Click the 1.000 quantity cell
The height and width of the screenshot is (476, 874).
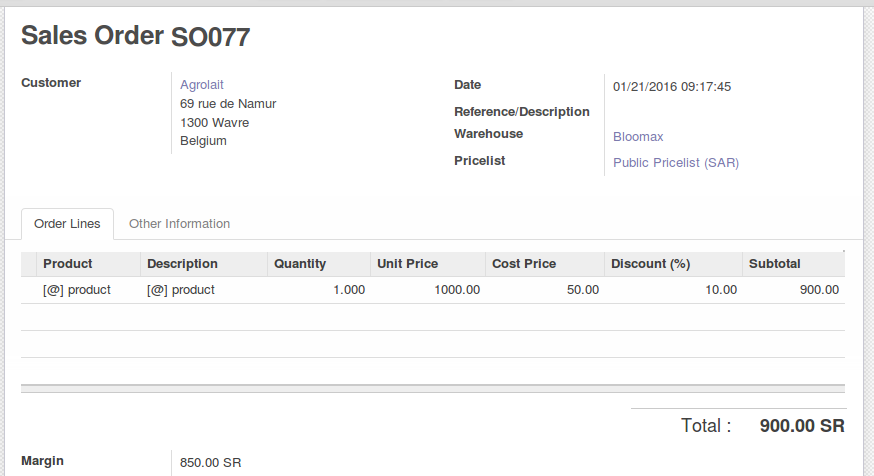(319, 290)
